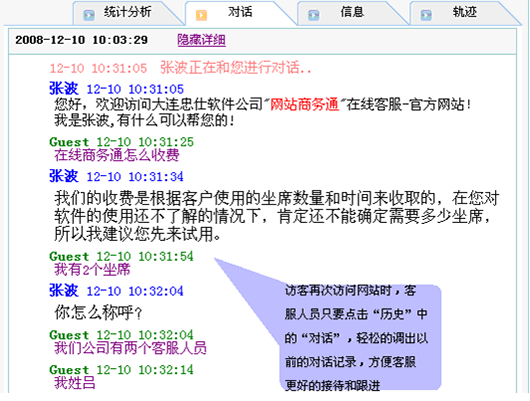Click the Guest message 我们公司有两个客服人员
Screen dimensions: 530x401
click(130, 348)
